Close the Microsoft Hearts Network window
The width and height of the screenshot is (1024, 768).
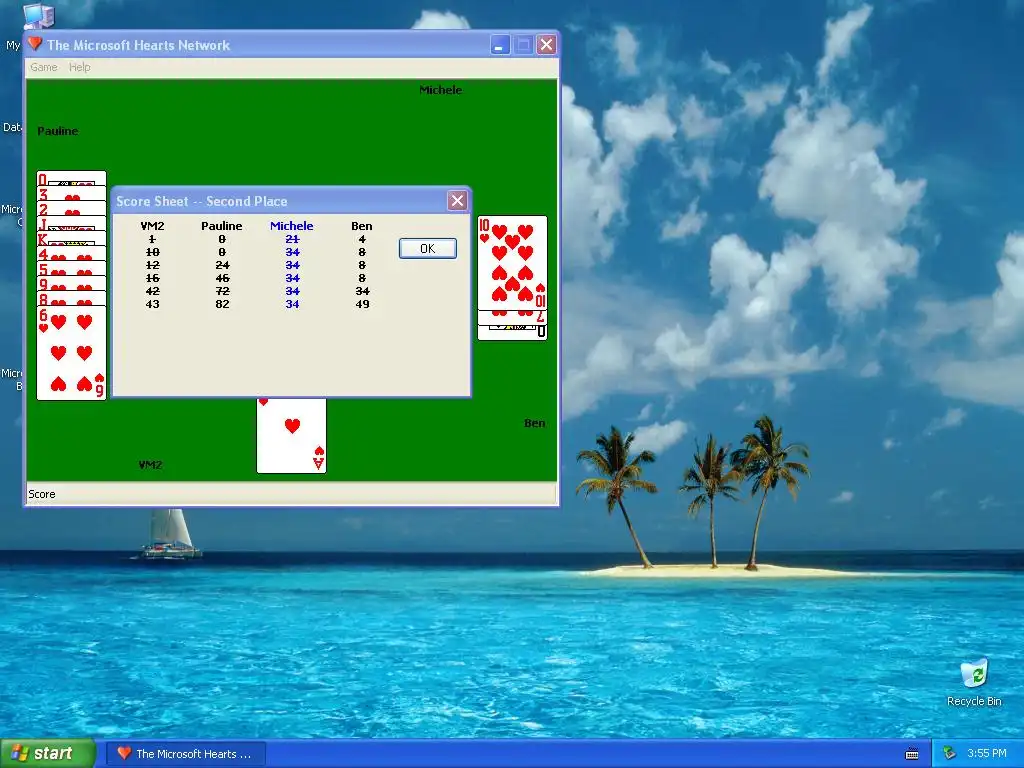point(547,44)
